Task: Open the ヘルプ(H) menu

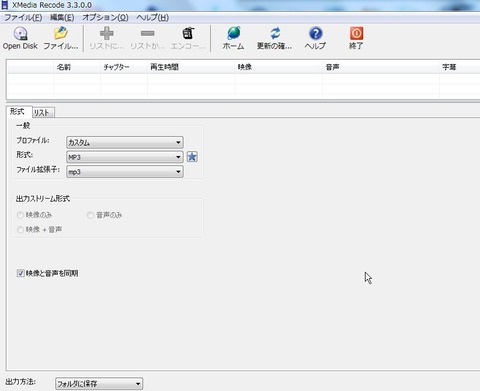Action: click(x=153, y=17)
